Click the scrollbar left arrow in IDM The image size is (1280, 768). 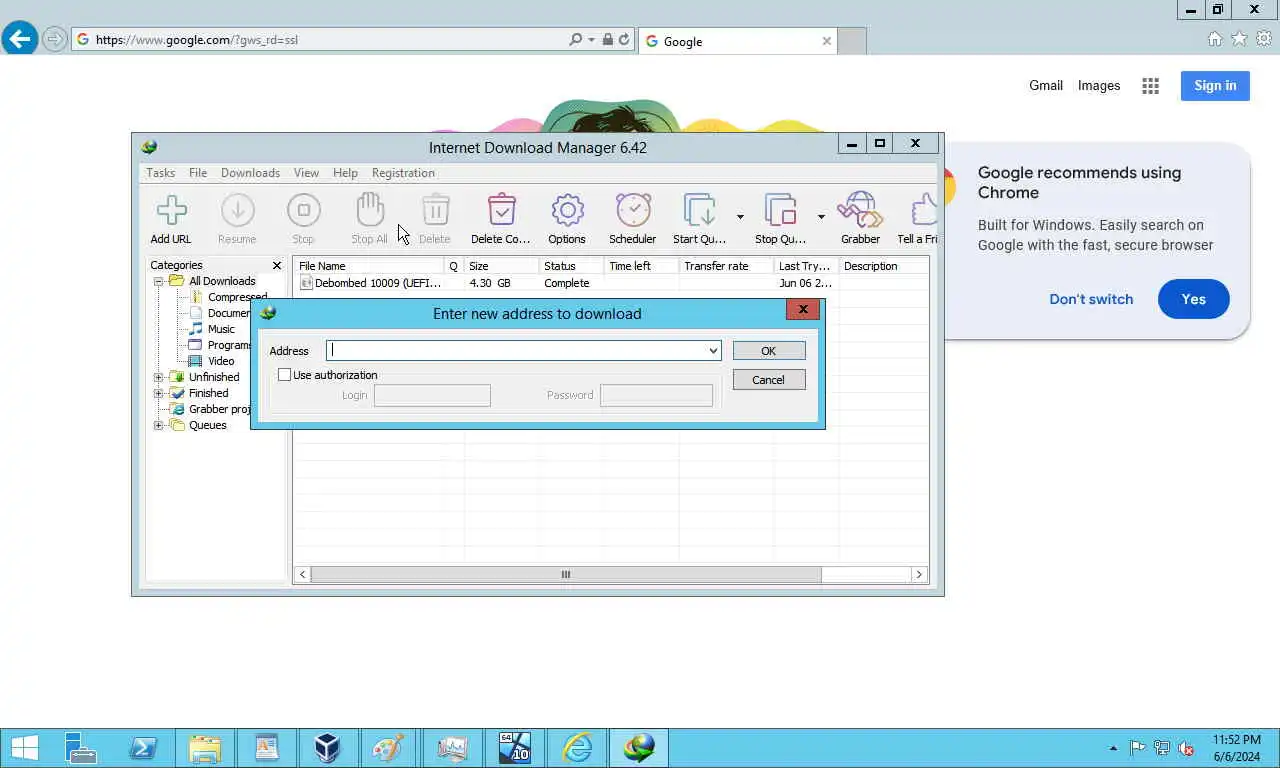(302, 575)
